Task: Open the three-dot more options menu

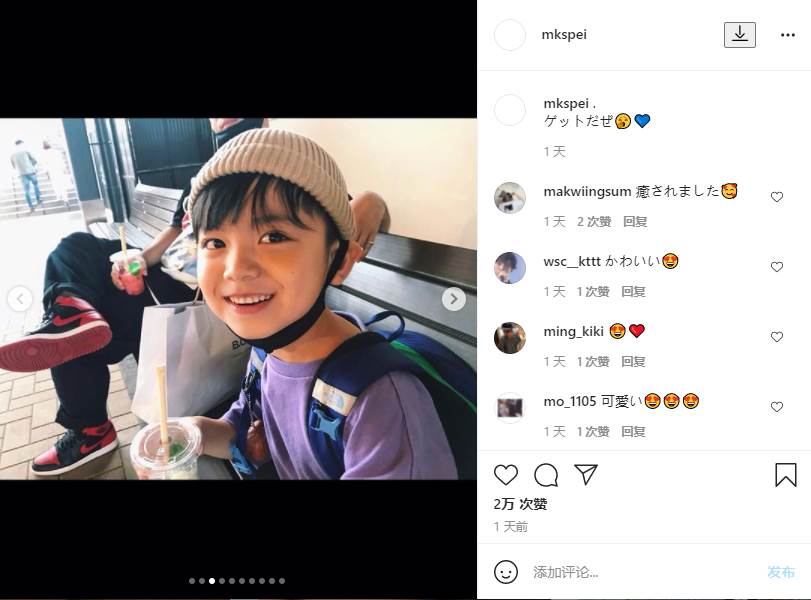Action: pos(788,35)
